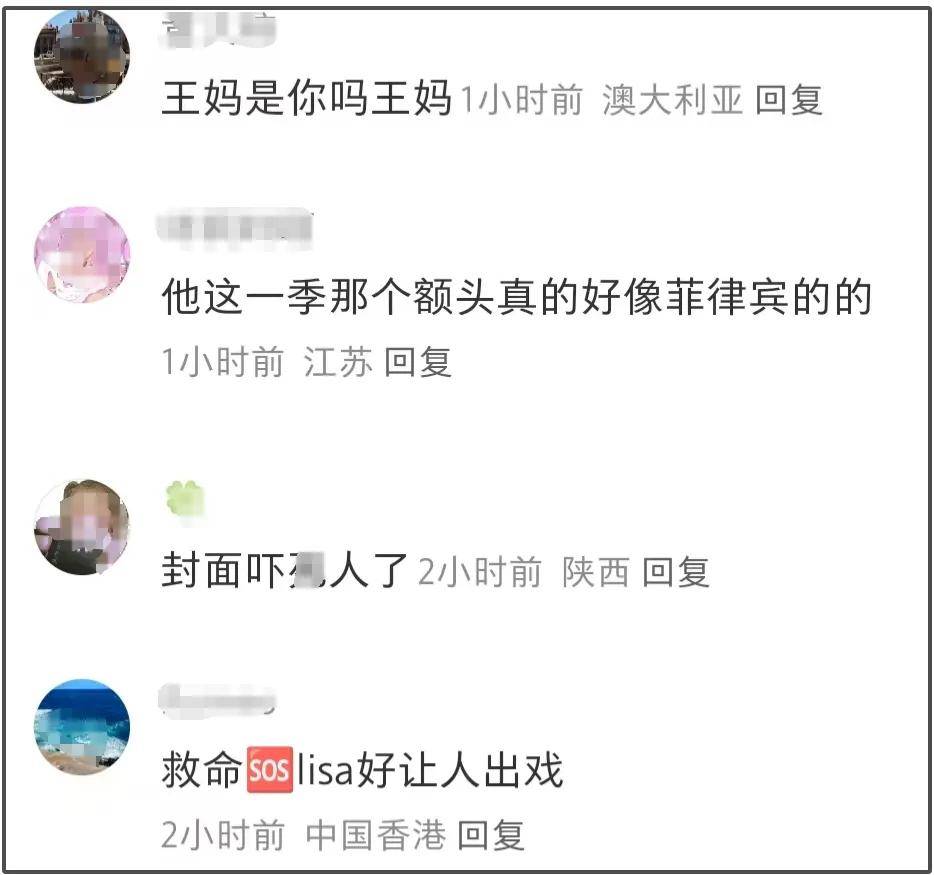Click the red SOS emoji icon

click(x=270, y=770)
